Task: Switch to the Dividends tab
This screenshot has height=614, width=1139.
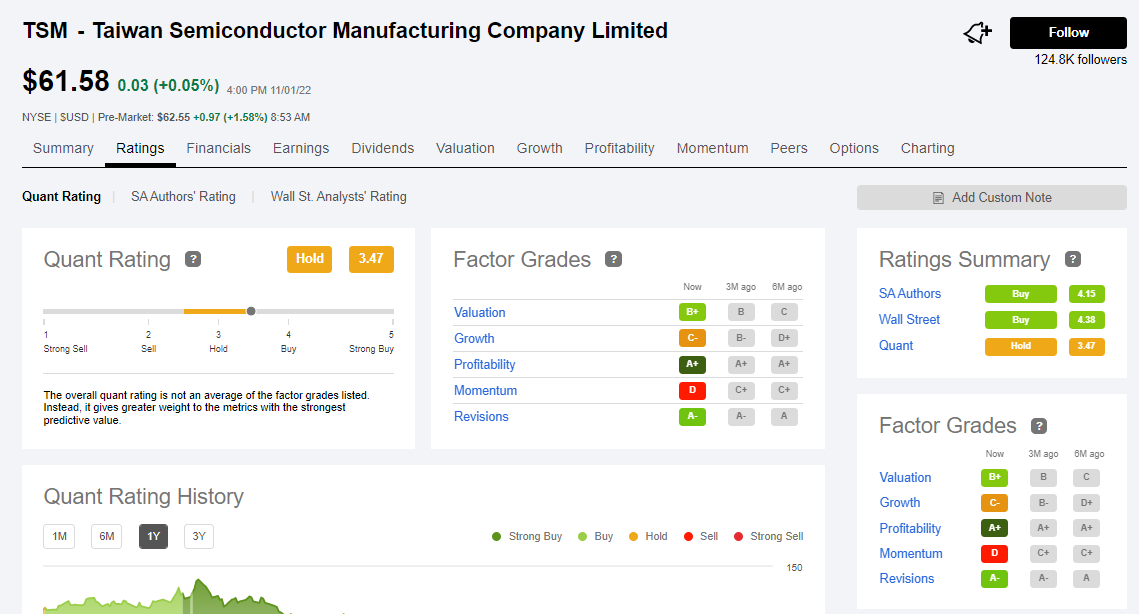Action: (383, 148)
